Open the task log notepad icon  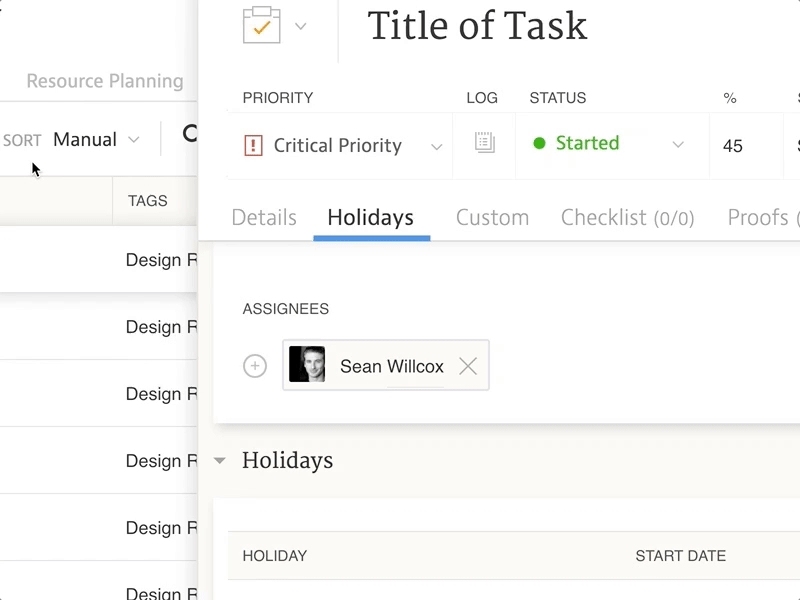click(x=484, y=142)
